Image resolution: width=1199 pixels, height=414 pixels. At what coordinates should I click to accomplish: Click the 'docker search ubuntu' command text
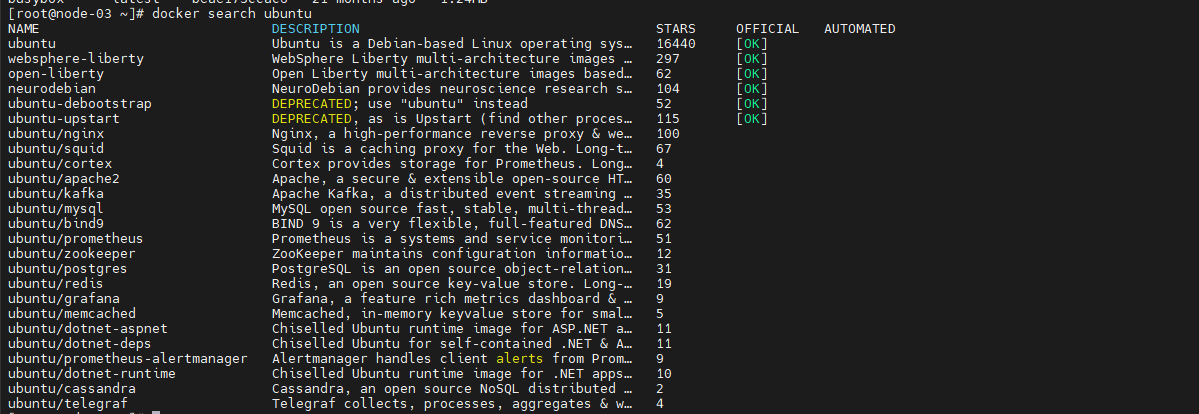[232, 14]
